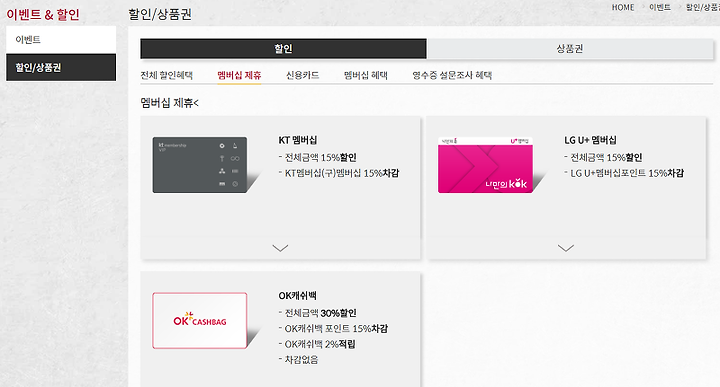
Task: Click the KT membership card image
Action: (x=200, y=165)
